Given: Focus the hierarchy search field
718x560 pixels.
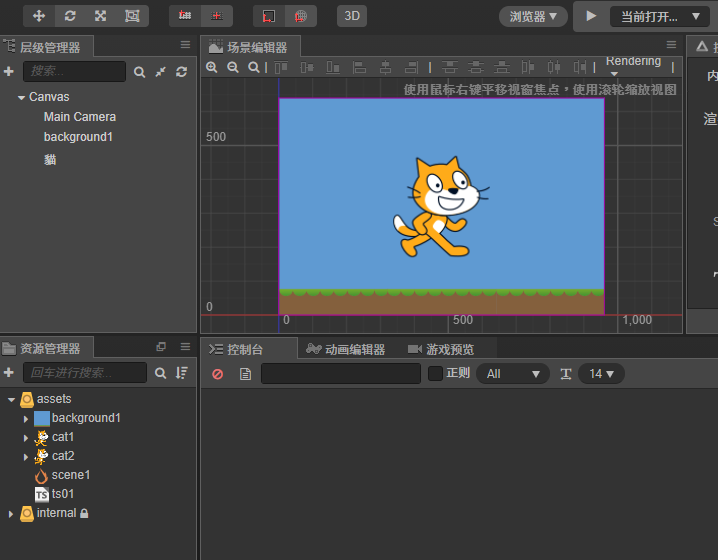Looking at the screenshot, I should (x=74, y=71).
